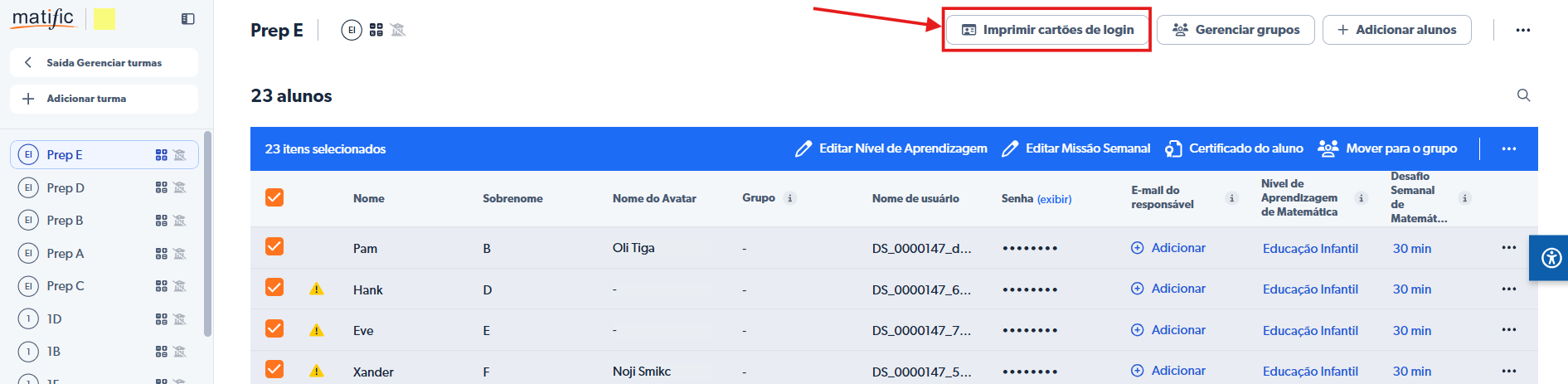Screen dimensions: 1568x384
Task: Open page more options next to Adicionar alunos
Action: coord(1522,30)
